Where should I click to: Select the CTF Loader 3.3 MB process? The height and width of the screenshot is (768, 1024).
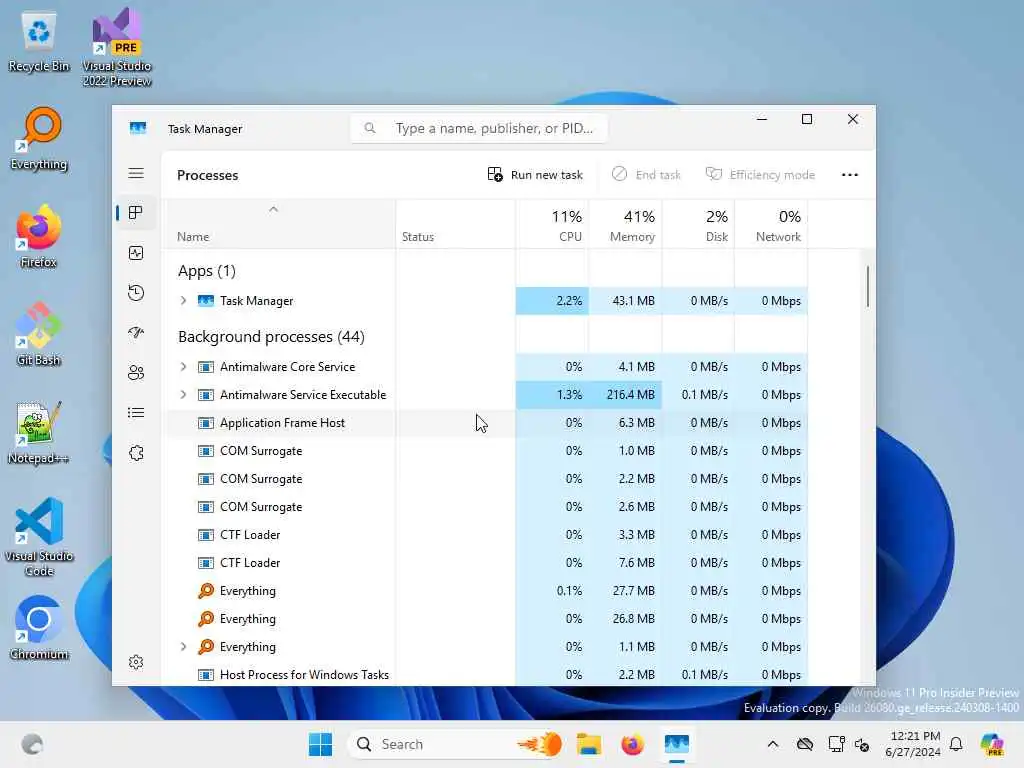pyautogui.click(x=485, y=535)
